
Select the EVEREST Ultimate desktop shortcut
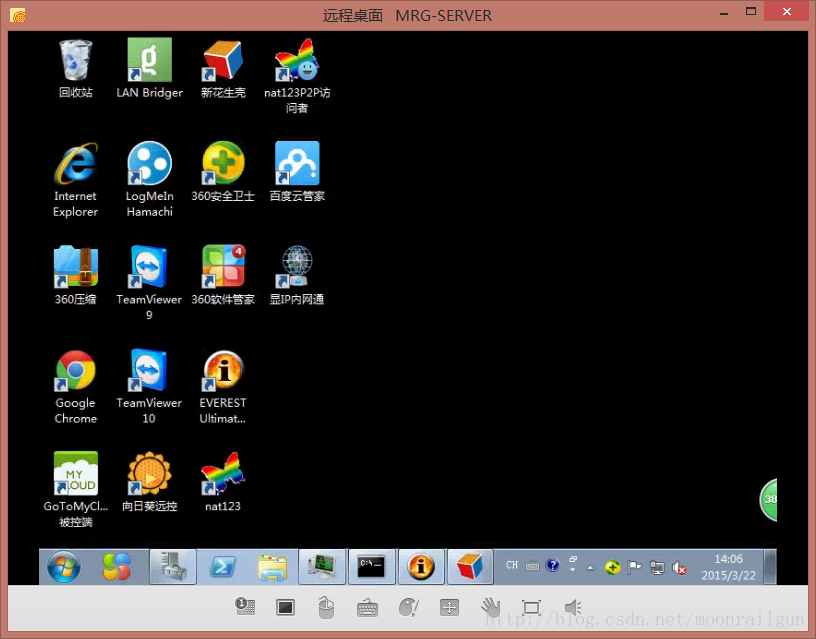[223, 387]
